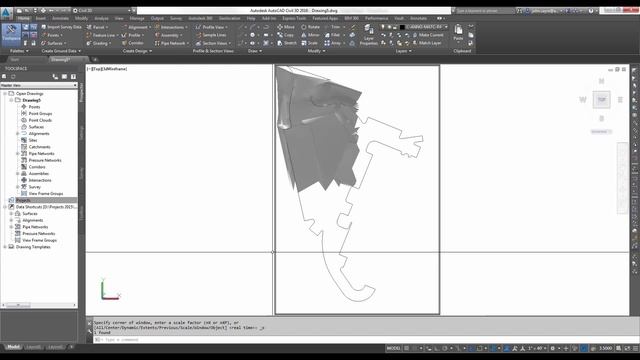Select the Mirror tool
Screen dimensions: 640x360
tap(311, 35)
